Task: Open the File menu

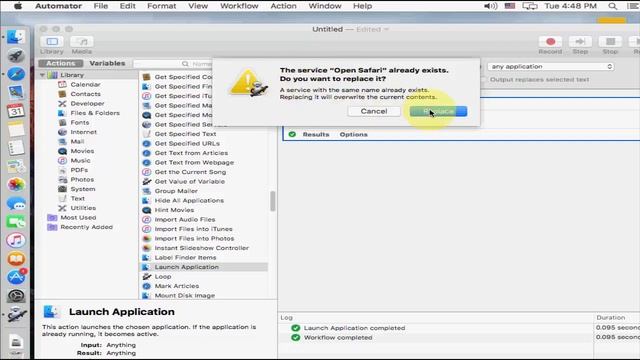Action: point(100,6)
